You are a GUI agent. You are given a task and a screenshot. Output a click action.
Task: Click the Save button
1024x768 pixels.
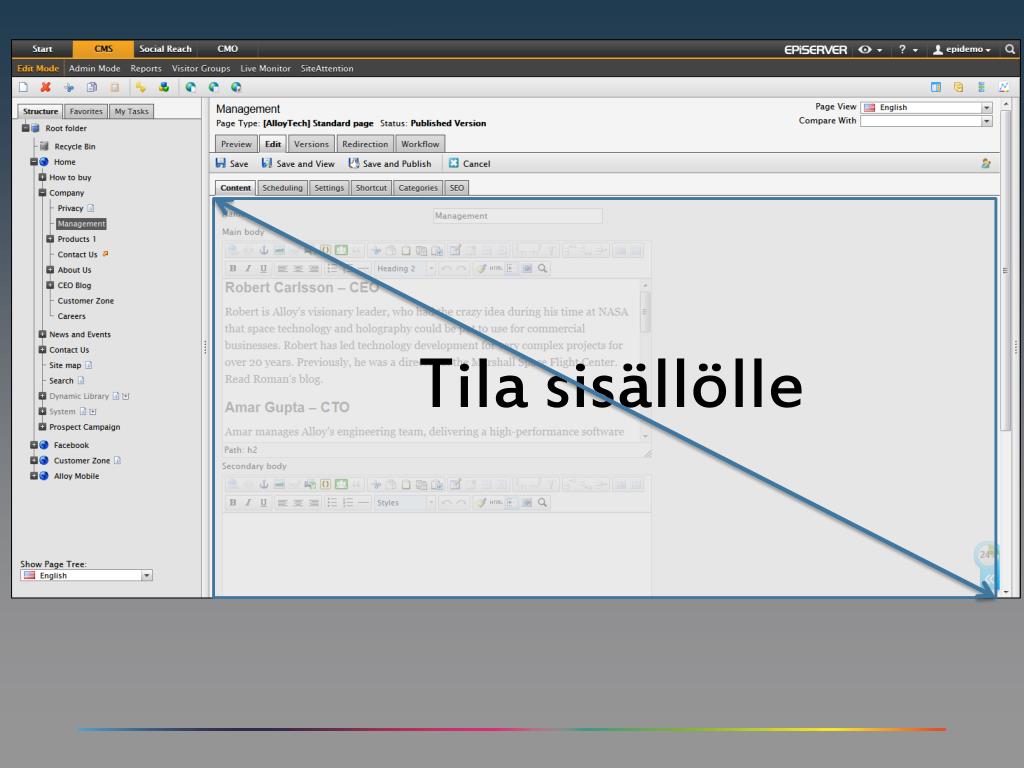[x=232, y=163]
